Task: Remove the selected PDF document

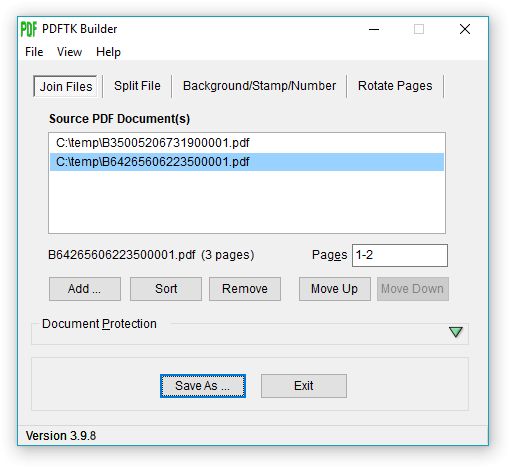Action: (245, 289)
